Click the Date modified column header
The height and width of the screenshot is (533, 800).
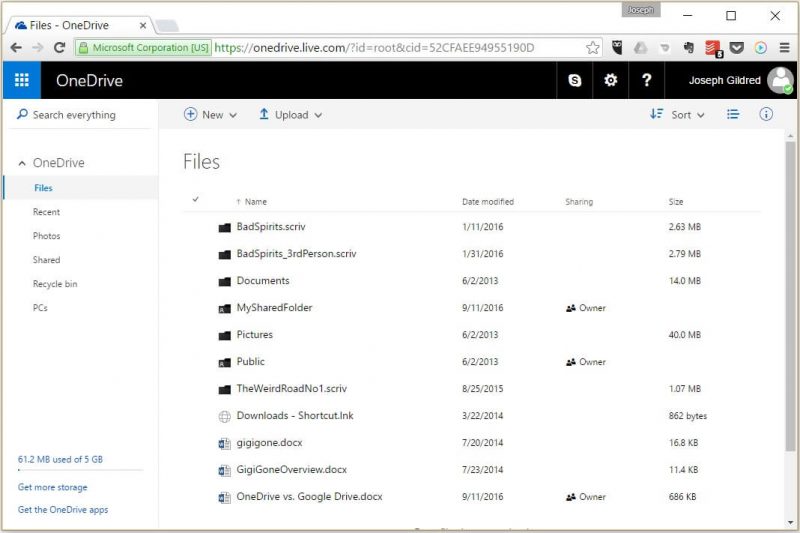coord(488,202)
